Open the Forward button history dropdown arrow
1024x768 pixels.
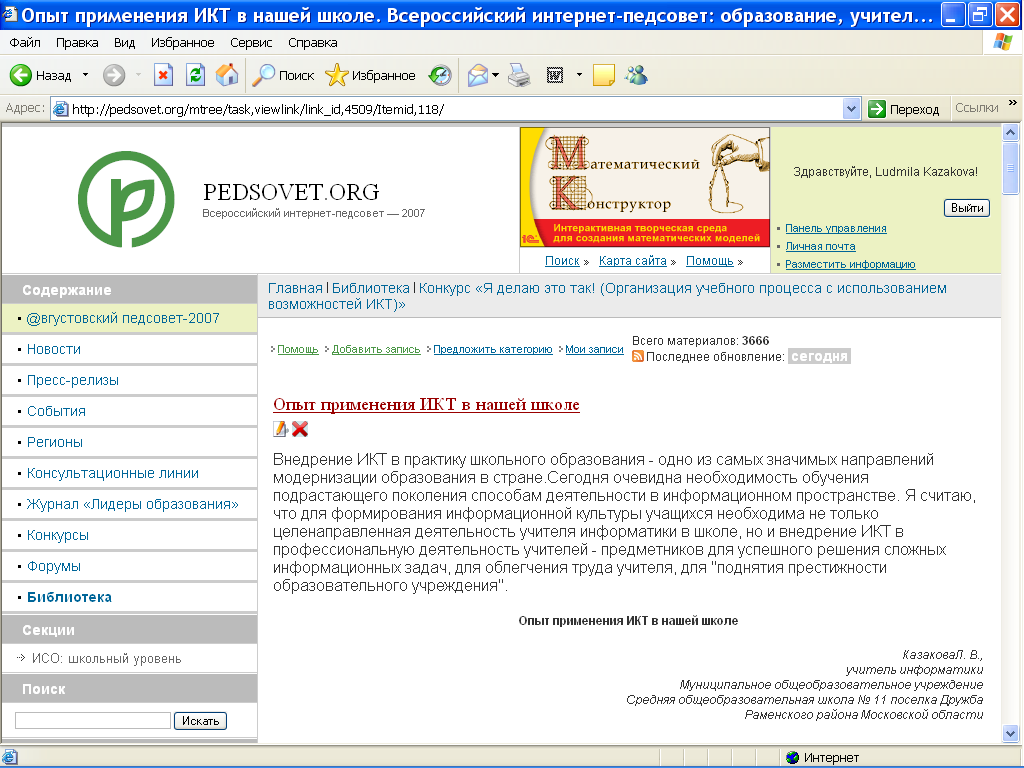coord(138,76)
